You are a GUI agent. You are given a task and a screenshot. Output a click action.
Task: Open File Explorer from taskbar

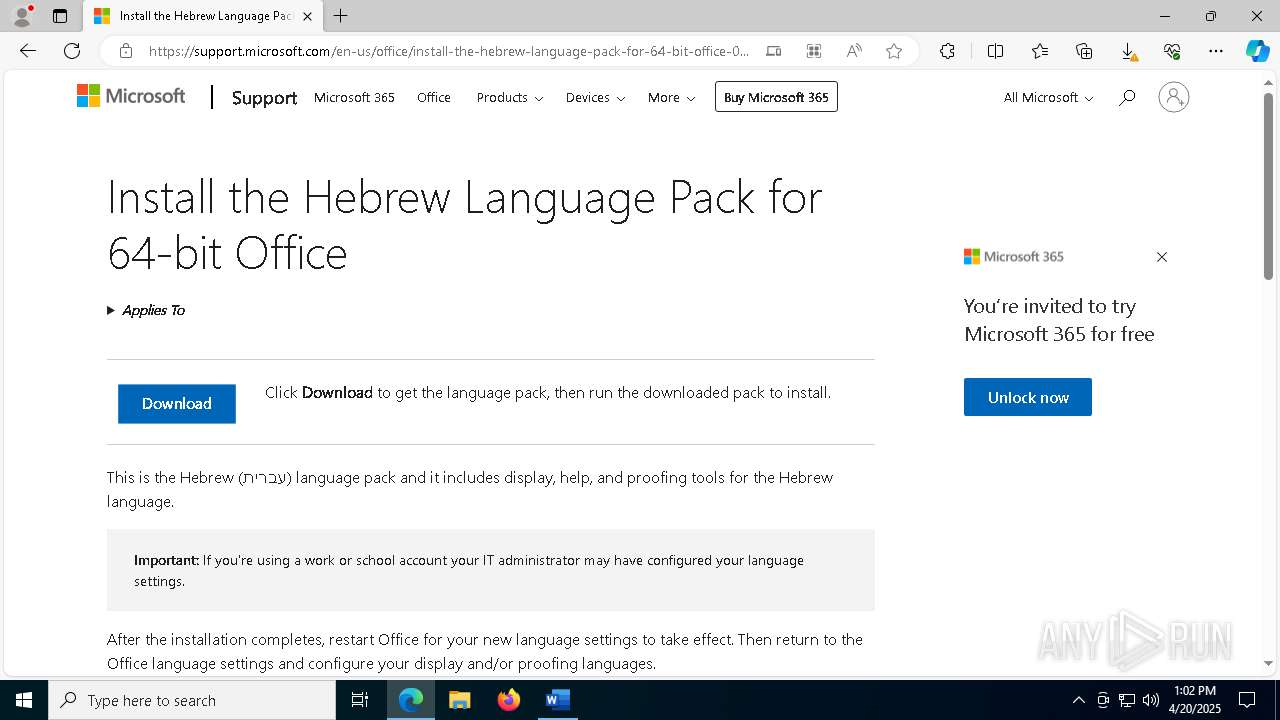click(459, 700)
